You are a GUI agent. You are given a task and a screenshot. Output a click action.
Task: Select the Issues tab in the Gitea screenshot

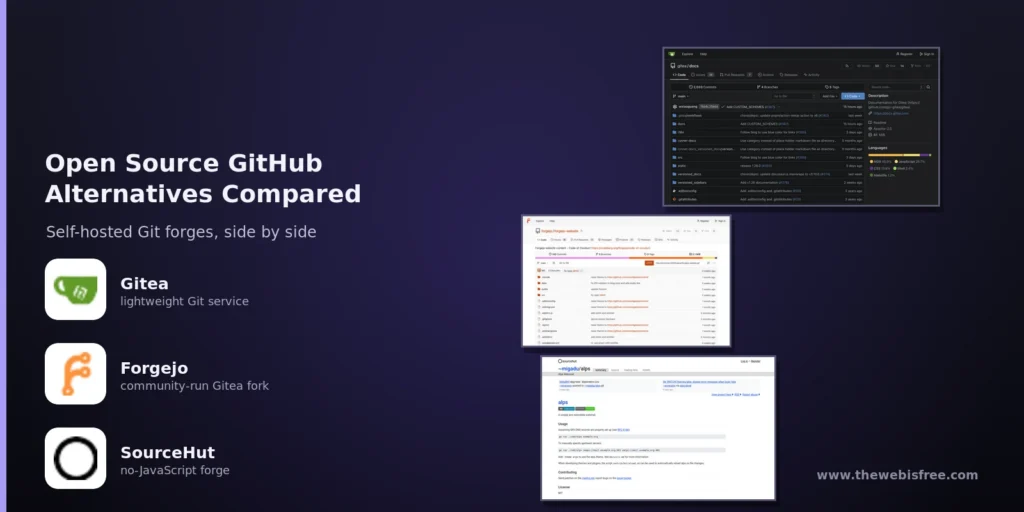tap(702, 75)
